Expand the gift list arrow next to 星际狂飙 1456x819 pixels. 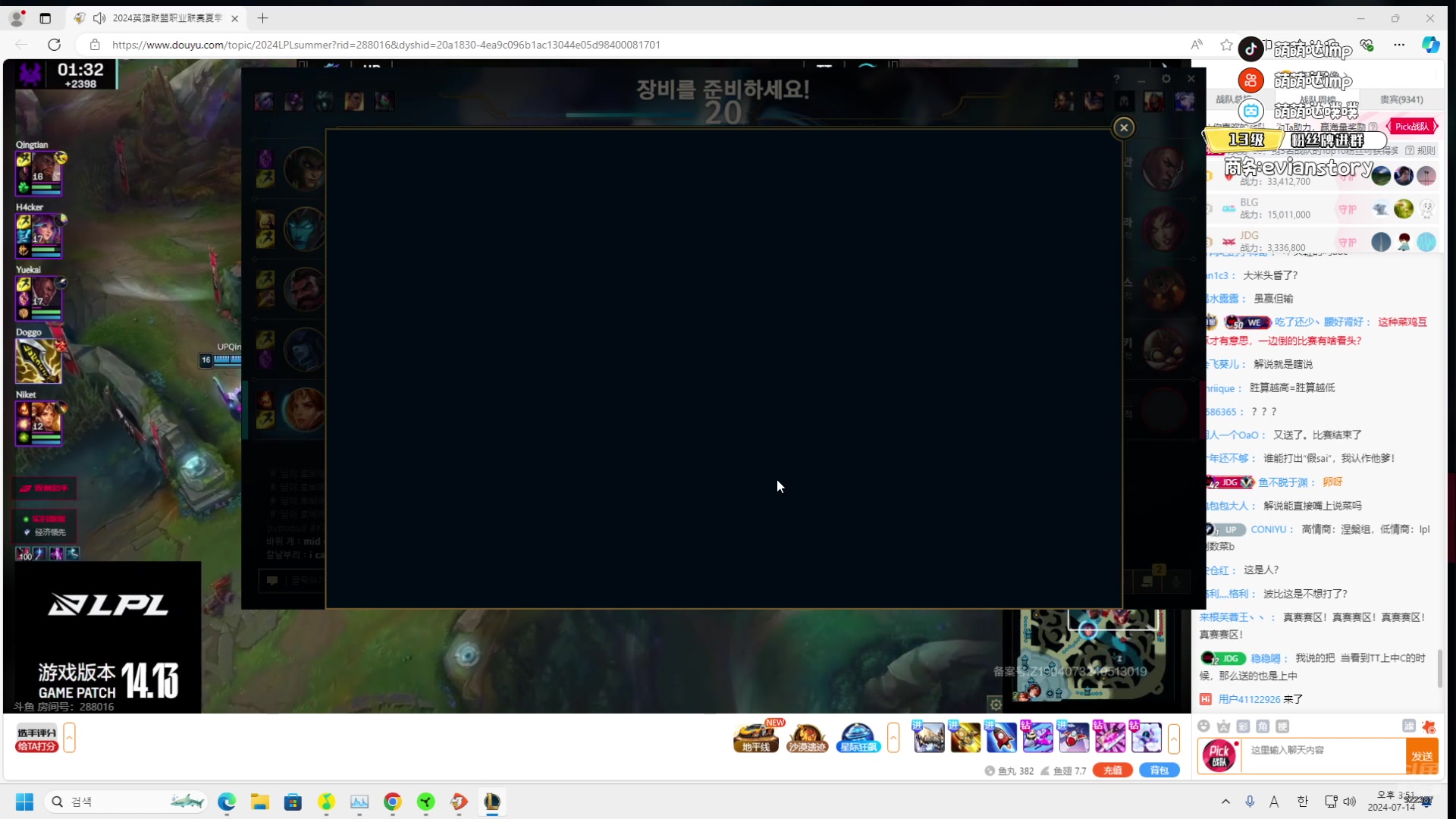tap(893, 737)
